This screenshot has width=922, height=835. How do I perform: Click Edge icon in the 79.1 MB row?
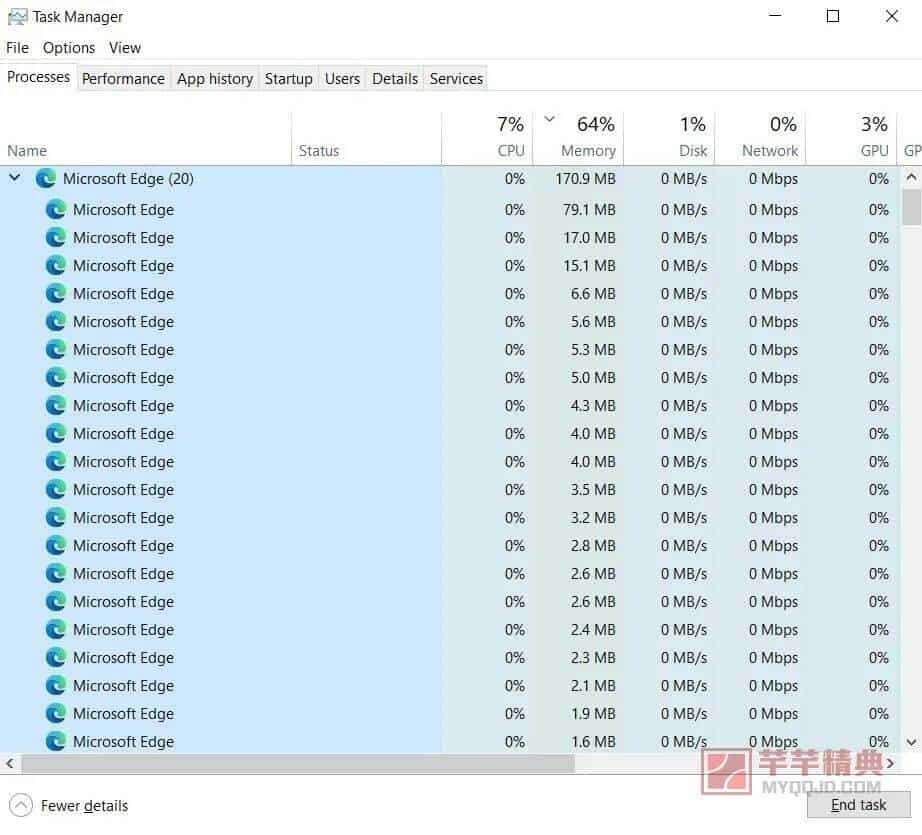point(55,209)
